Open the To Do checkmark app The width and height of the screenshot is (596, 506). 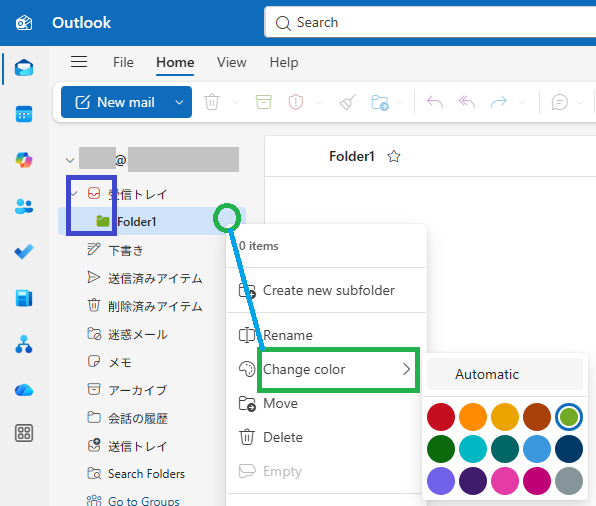pyautogui.click(x=24, y=252)
